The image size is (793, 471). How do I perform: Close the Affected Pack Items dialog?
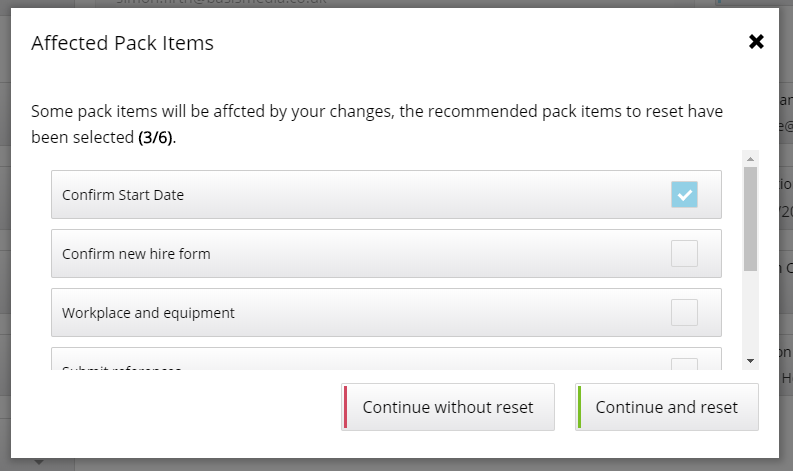756,42
